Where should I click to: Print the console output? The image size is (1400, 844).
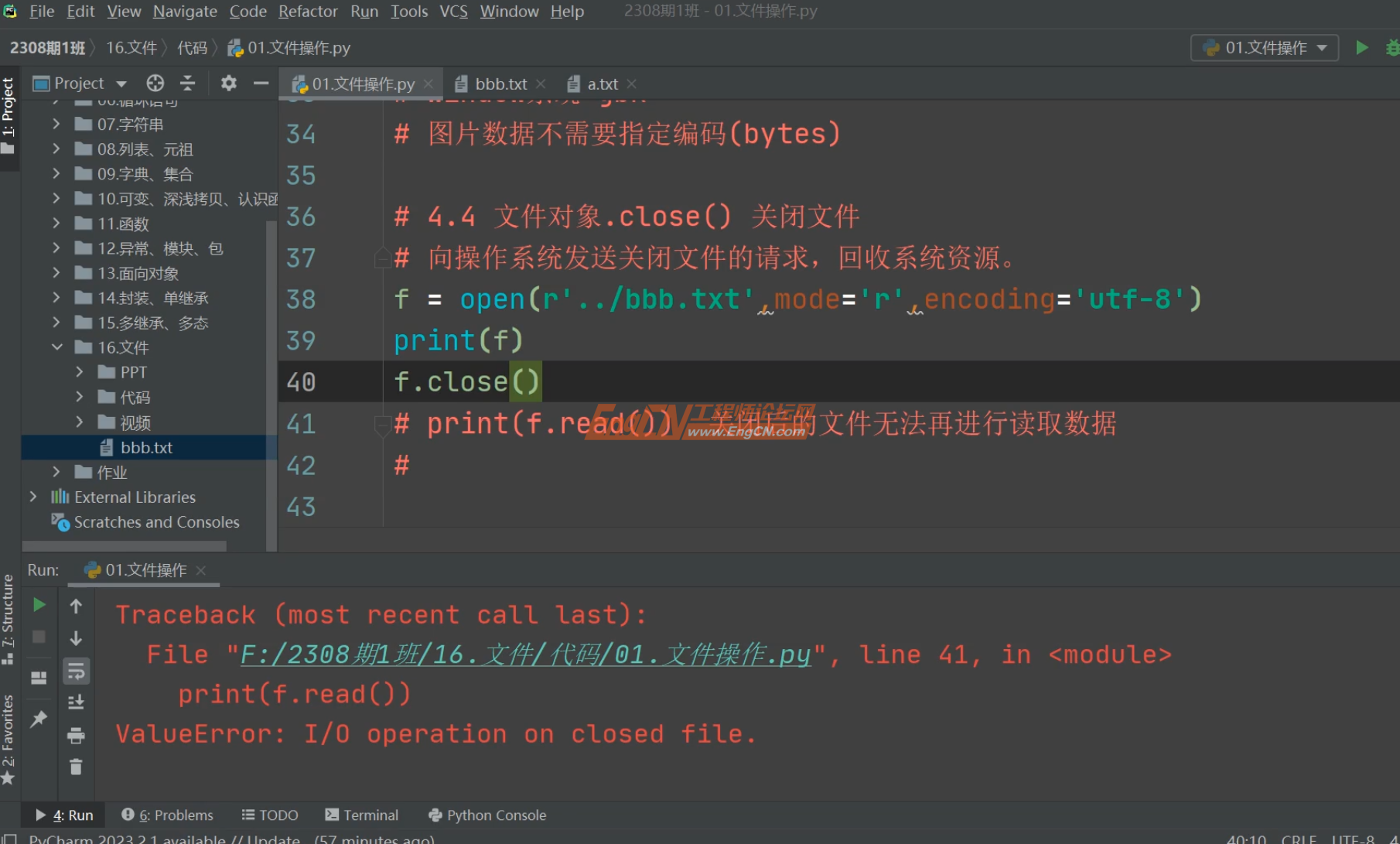pos(76,734)
